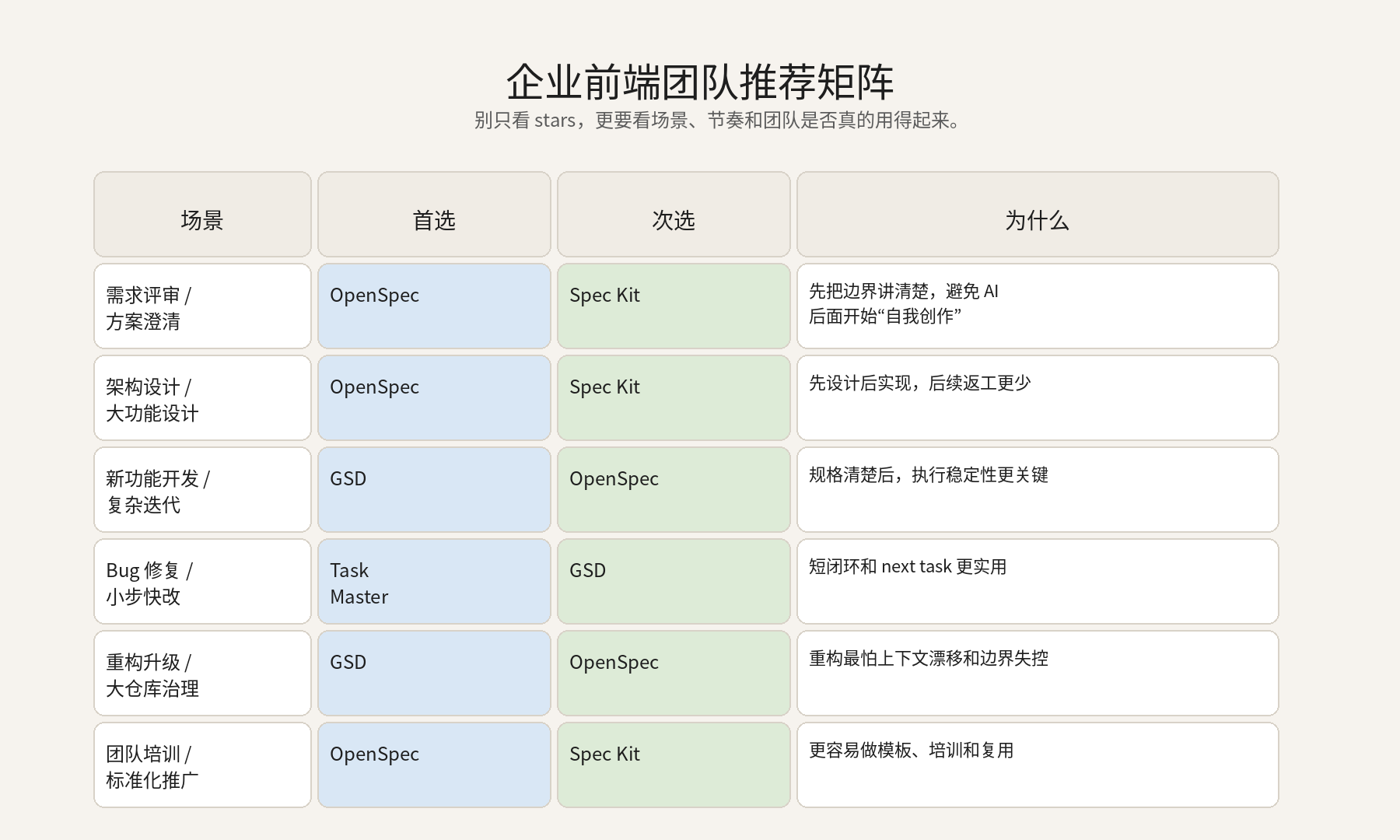Screen dimensions: 1400x840
Task: Click OpenSpec first choice in 架构设计 row
Action: [x=434, y=397]
